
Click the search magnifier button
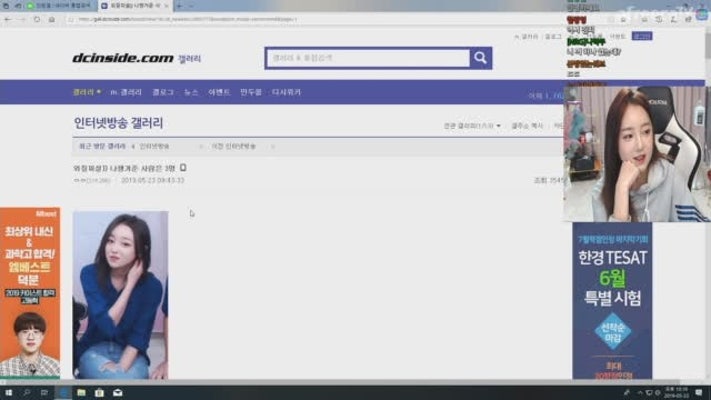(x=481, y=58)
